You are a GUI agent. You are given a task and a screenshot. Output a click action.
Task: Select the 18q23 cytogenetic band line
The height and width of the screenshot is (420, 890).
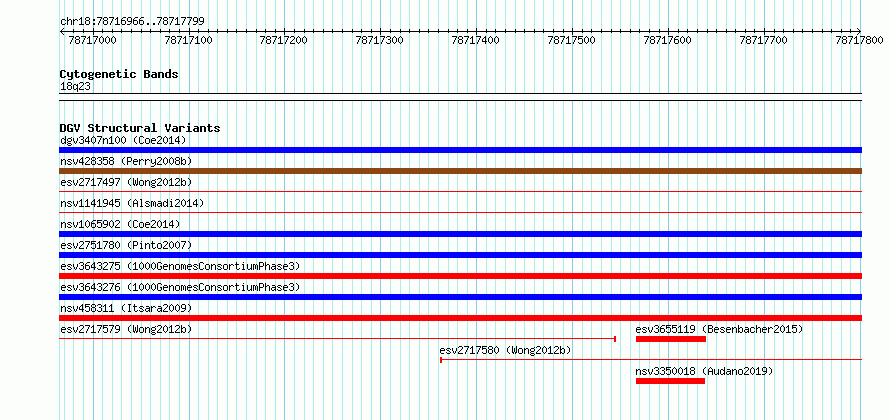point(460,97)
